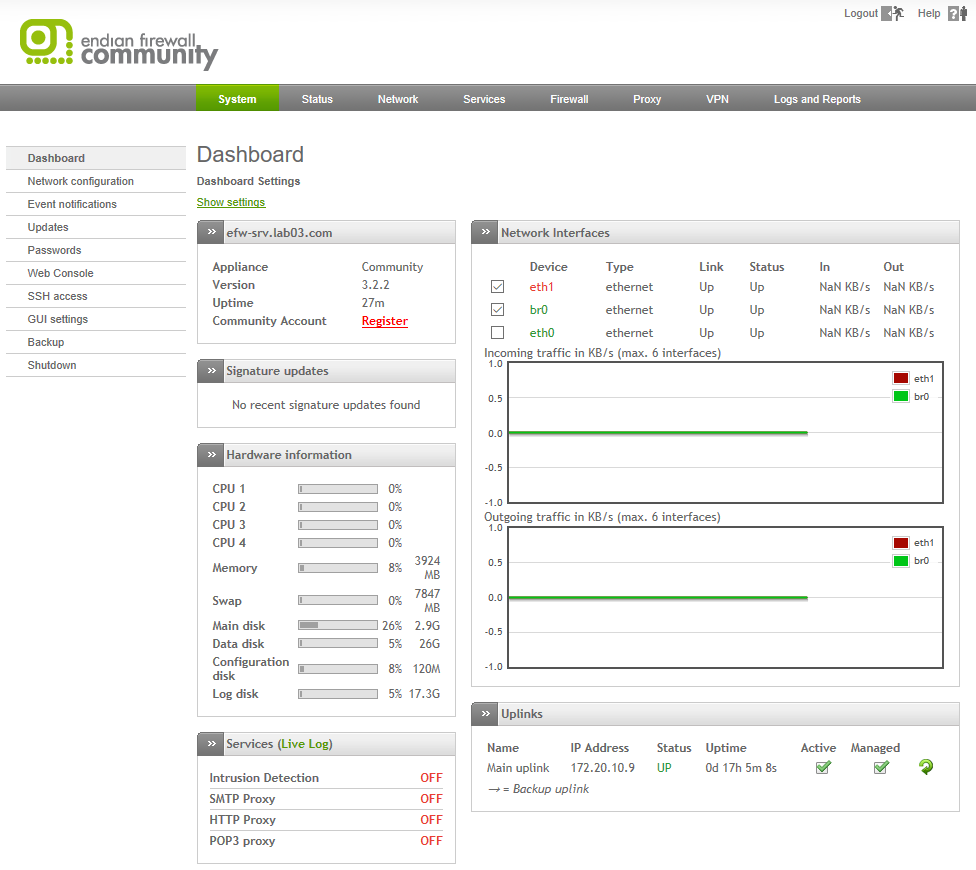976x870 pixels.
Task: Open the Live Log link
Action: [305, 744]
